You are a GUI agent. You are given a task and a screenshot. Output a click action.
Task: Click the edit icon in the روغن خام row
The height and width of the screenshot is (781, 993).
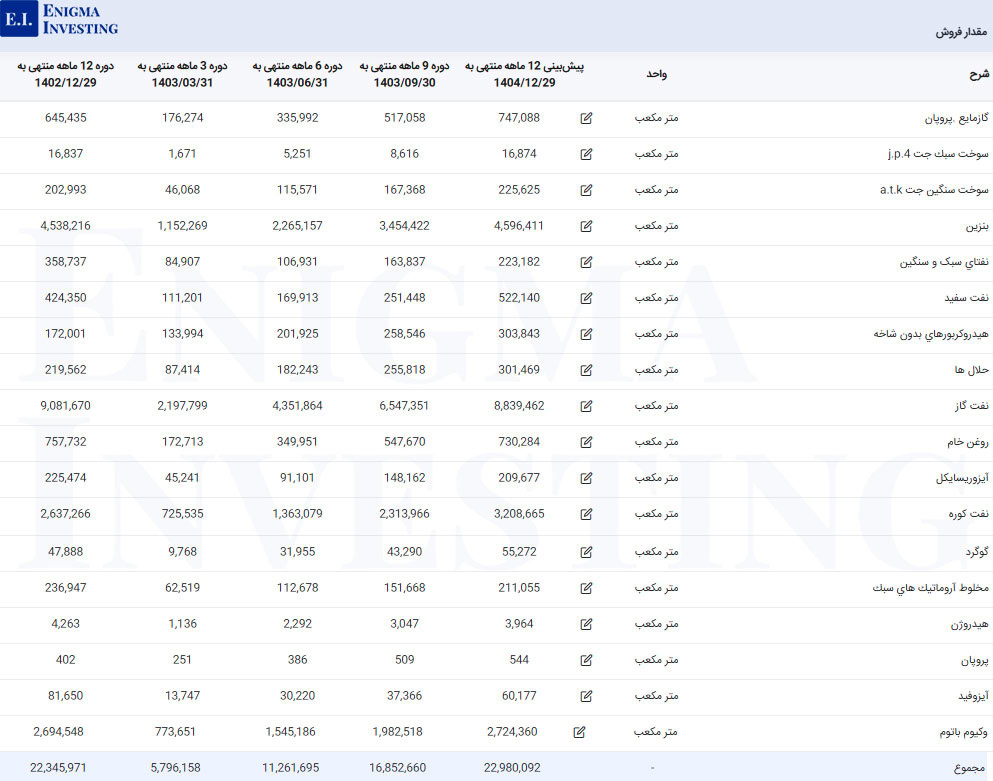[x=586, y=443]
